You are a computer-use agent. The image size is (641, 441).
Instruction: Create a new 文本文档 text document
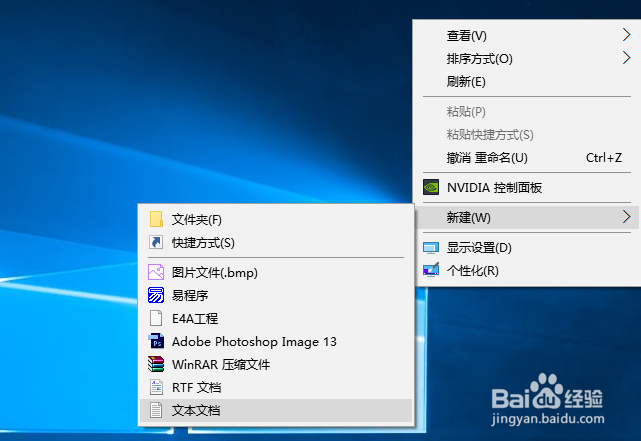[x=276, y=410]
